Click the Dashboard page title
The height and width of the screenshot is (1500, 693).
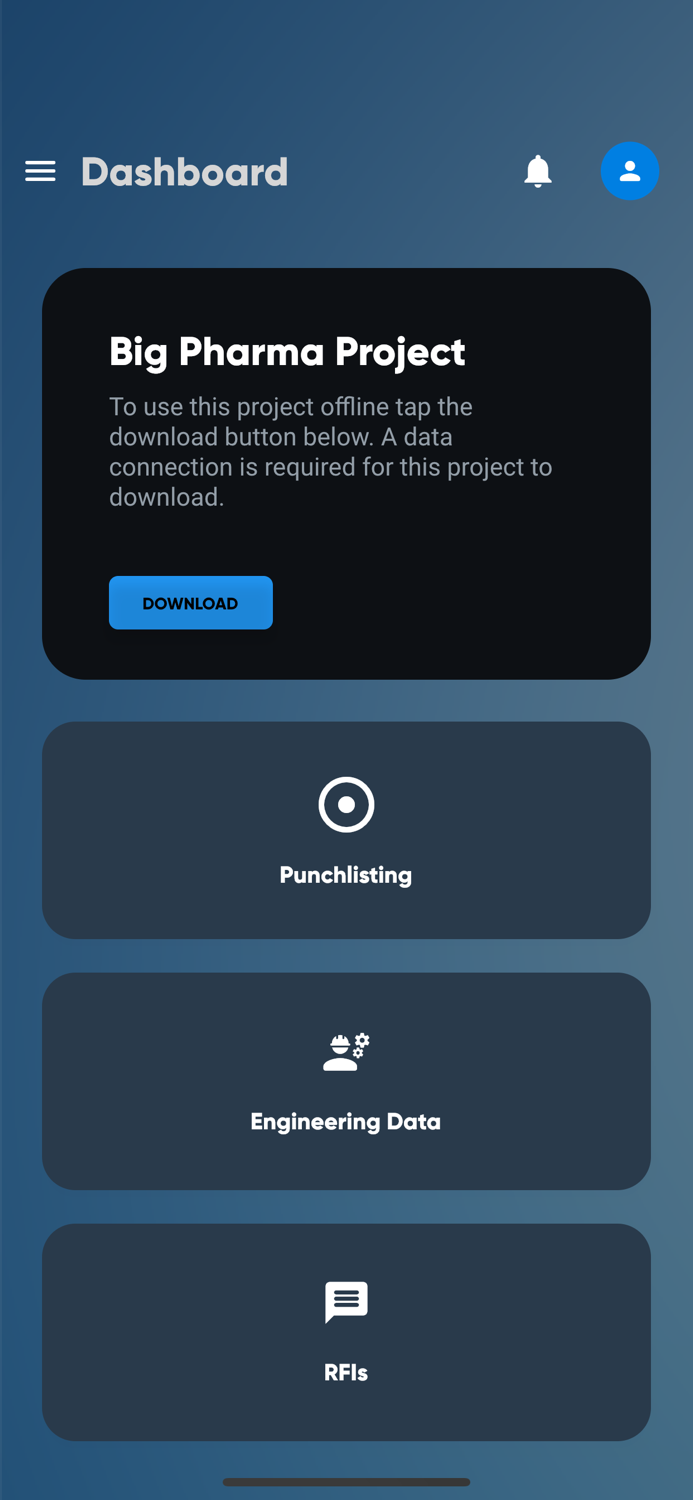coord(185,172)
